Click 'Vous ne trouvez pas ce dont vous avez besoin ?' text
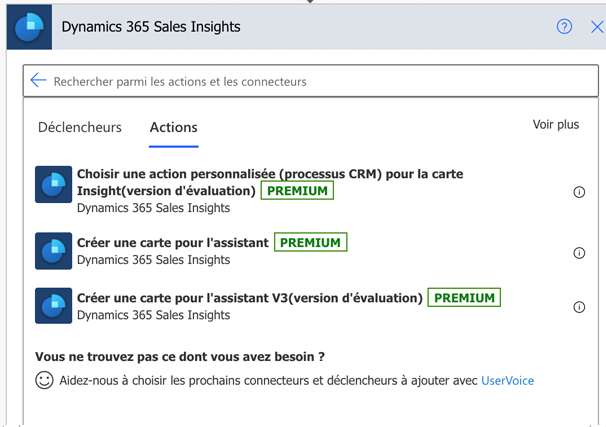Image resolution: width=606 pixels, height=427 pixels. (x=180, y=356)
